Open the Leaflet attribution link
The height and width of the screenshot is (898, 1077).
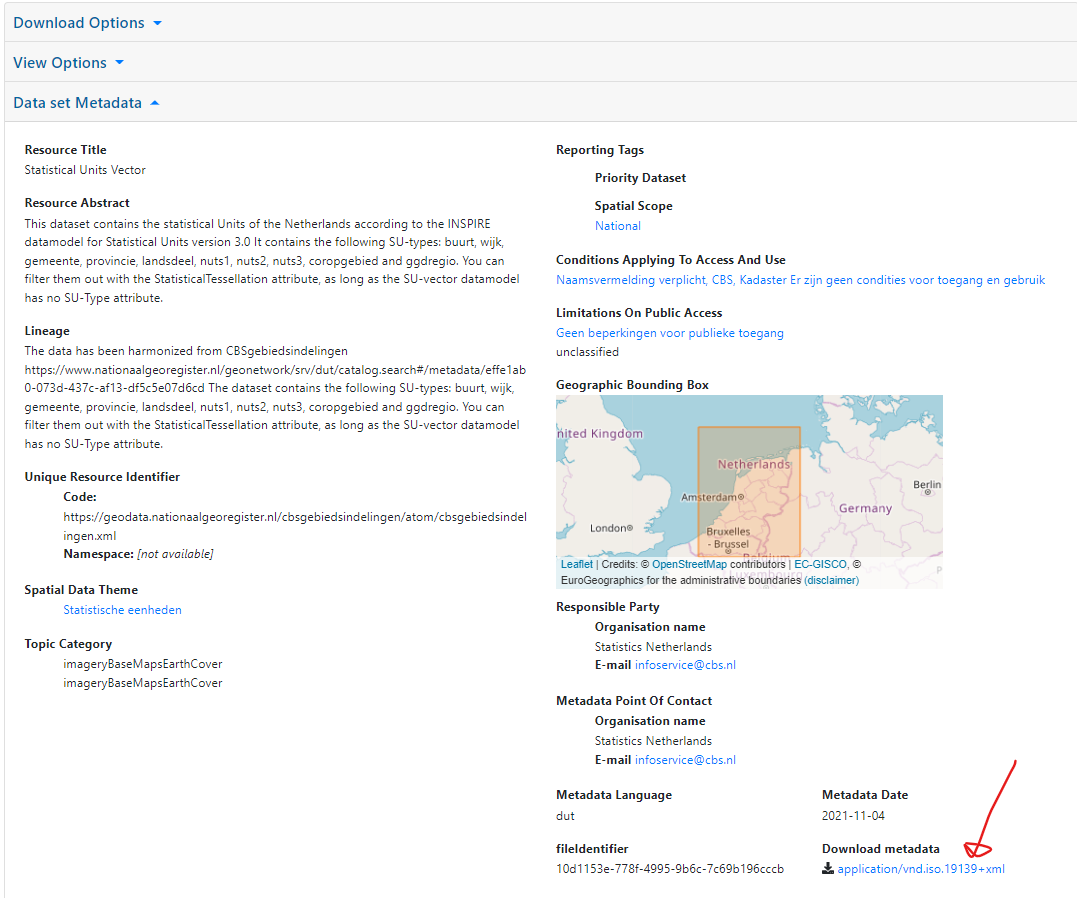click(x=576, y=564)
